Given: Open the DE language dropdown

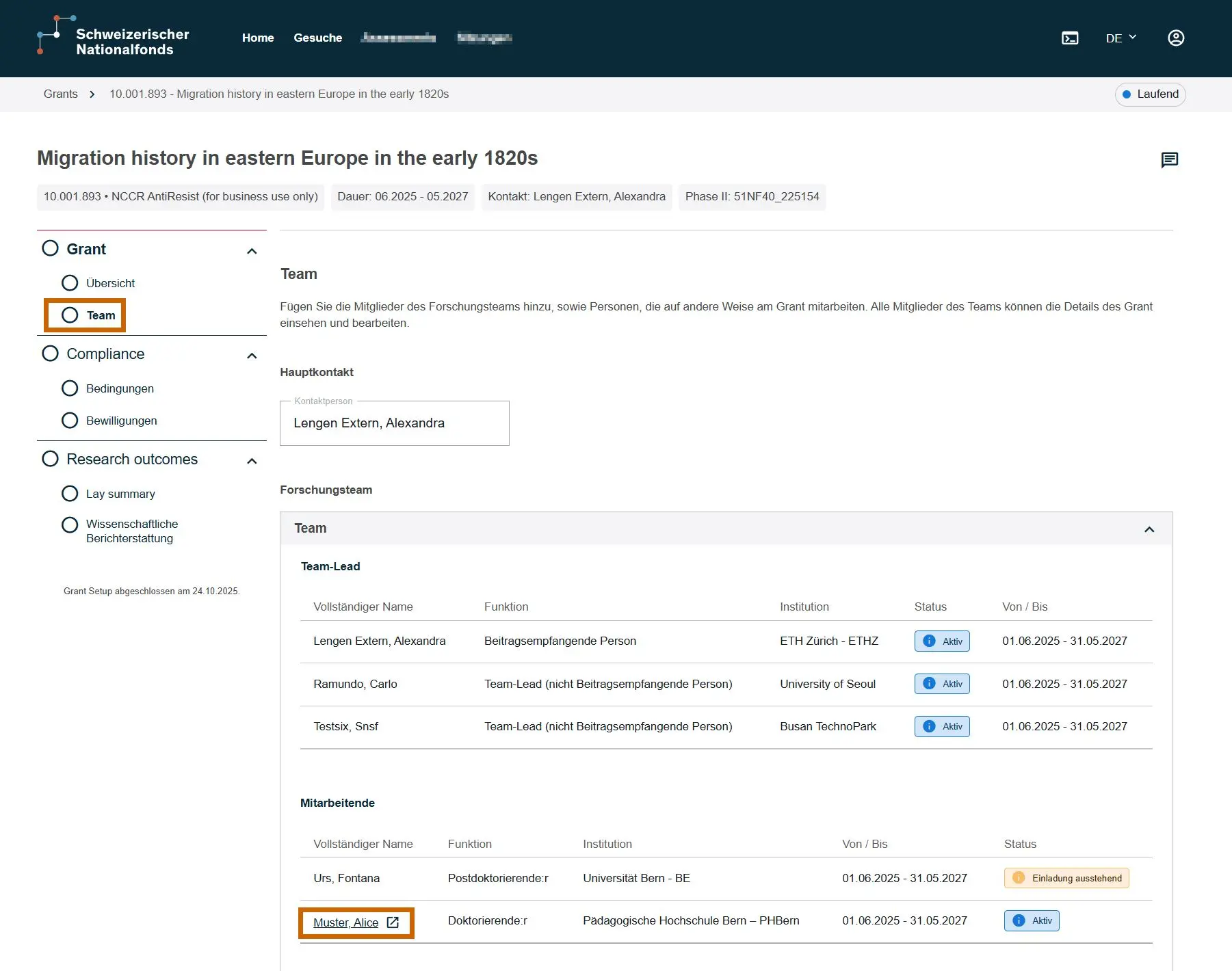Looking at the screenshot, I should point(1121,38).
